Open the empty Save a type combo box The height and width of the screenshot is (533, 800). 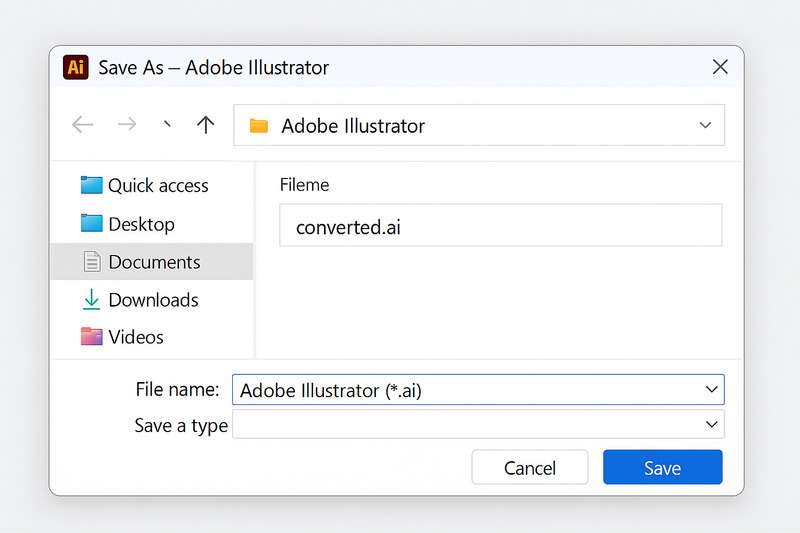[478, 424]
